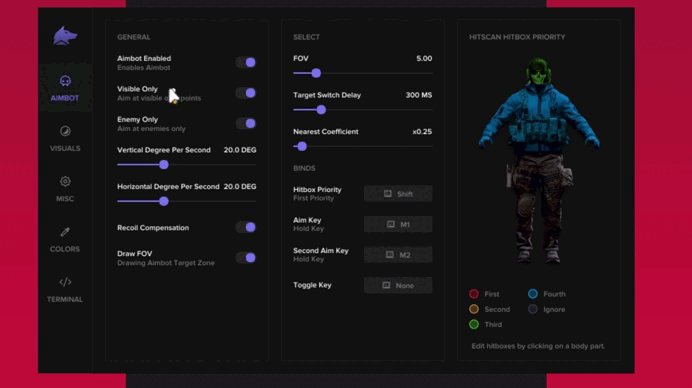Click the Vertical Degree 20.0 DEG value
The width and height of the screenshot is (692, 388).
[x=240, y=150]
